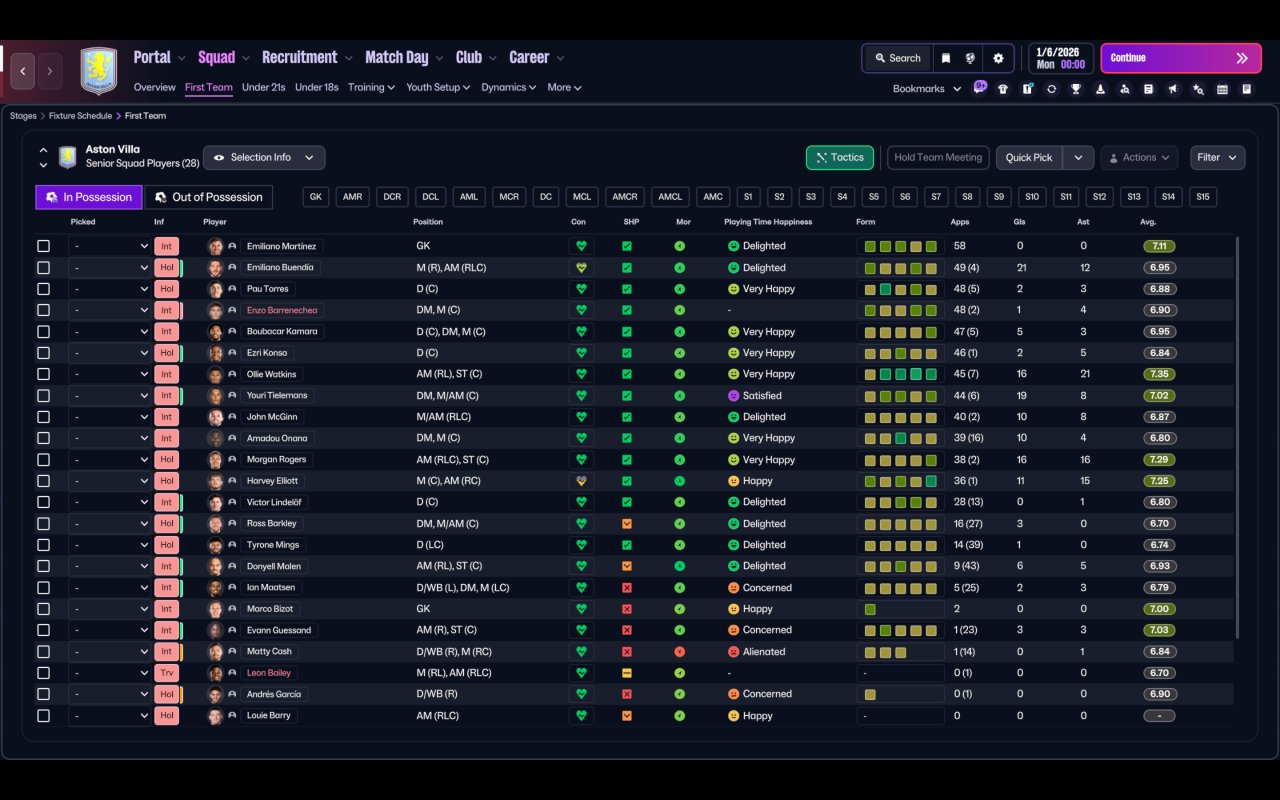Viewport: 1280px width, 800px height.
Task: Click the Continue button
Action: click(1181, 58)
